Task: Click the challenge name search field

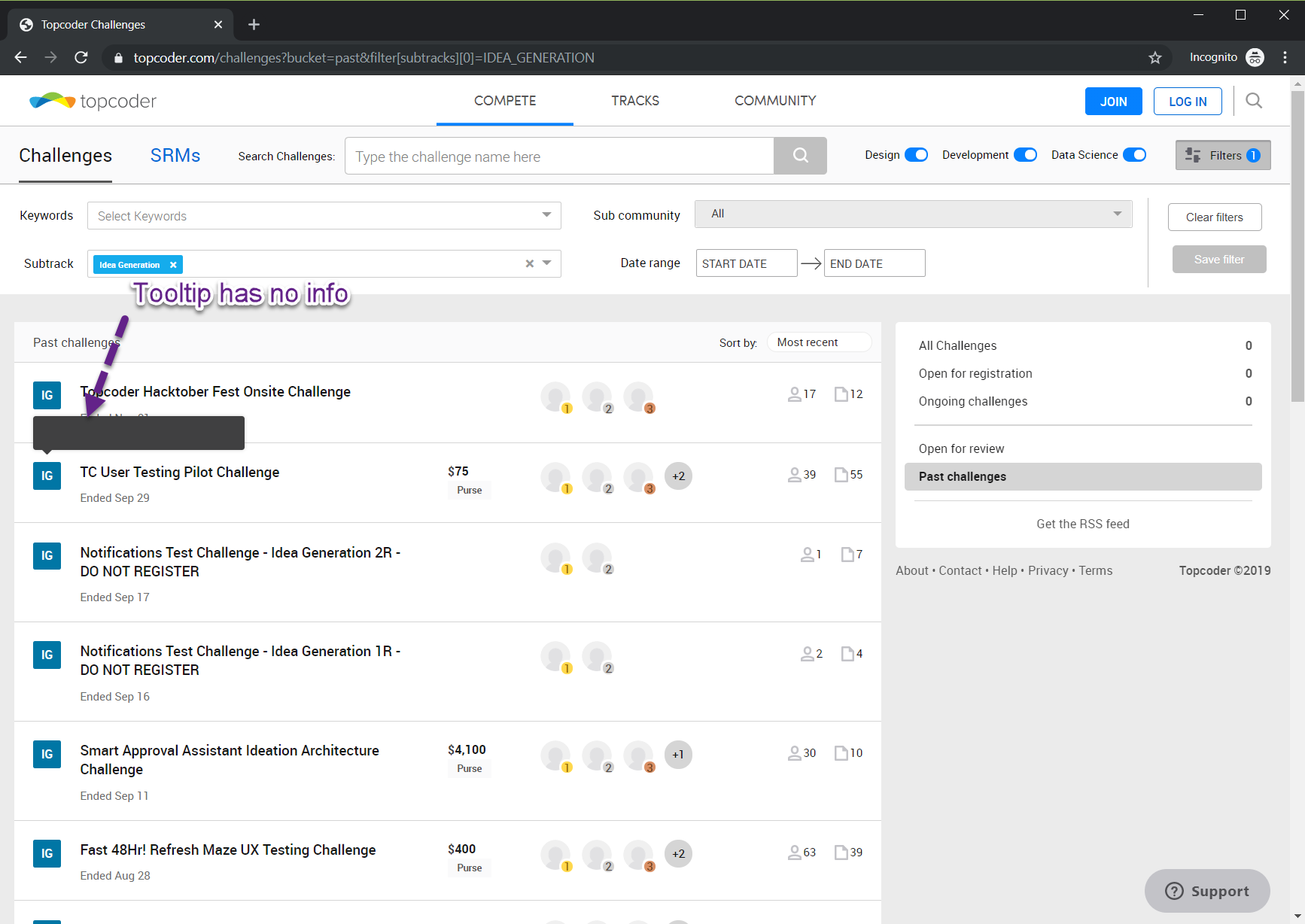Action: [x=559, y=156]
